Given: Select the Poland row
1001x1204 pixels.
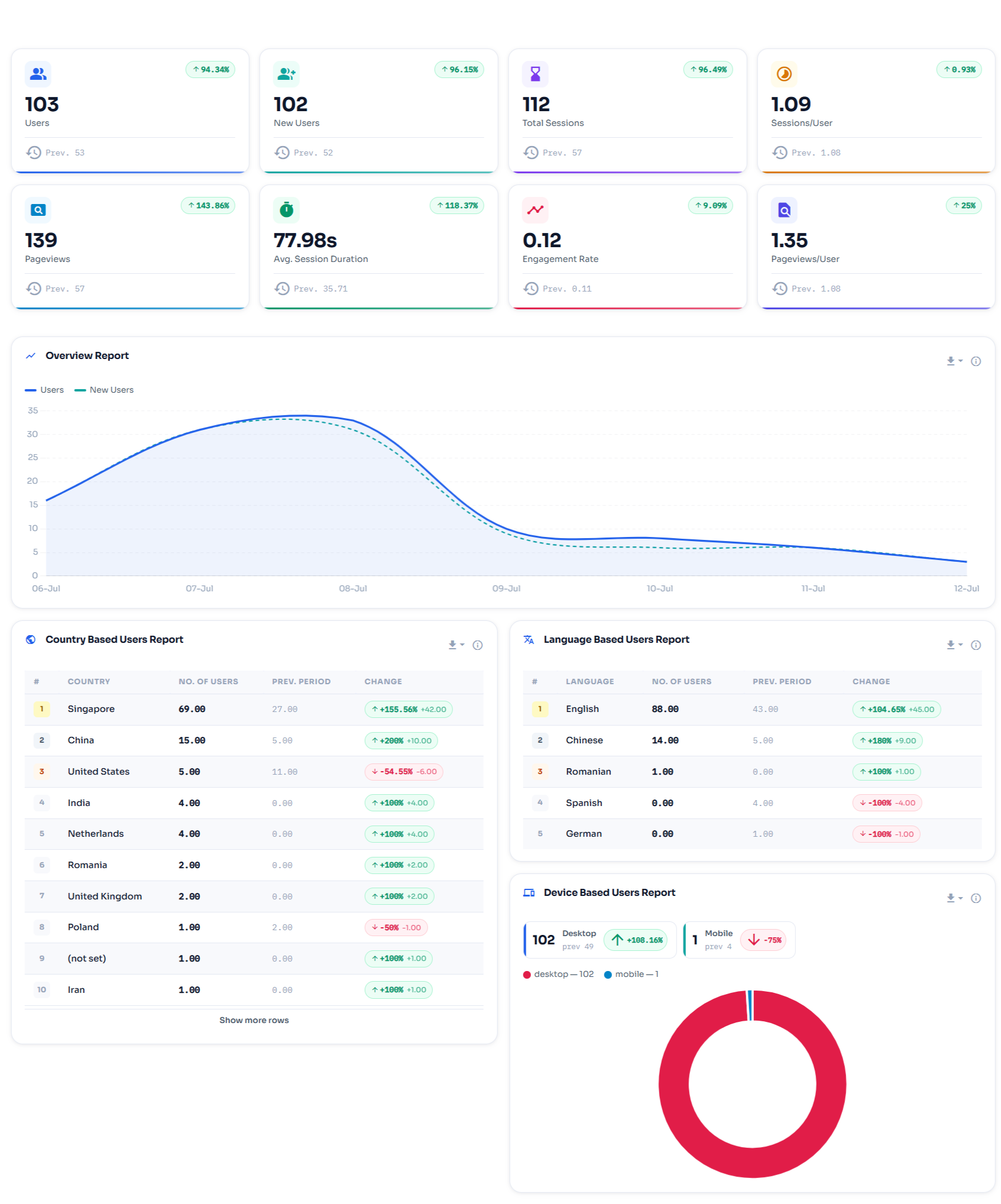Looking at the screenshot, I should 254,927.
